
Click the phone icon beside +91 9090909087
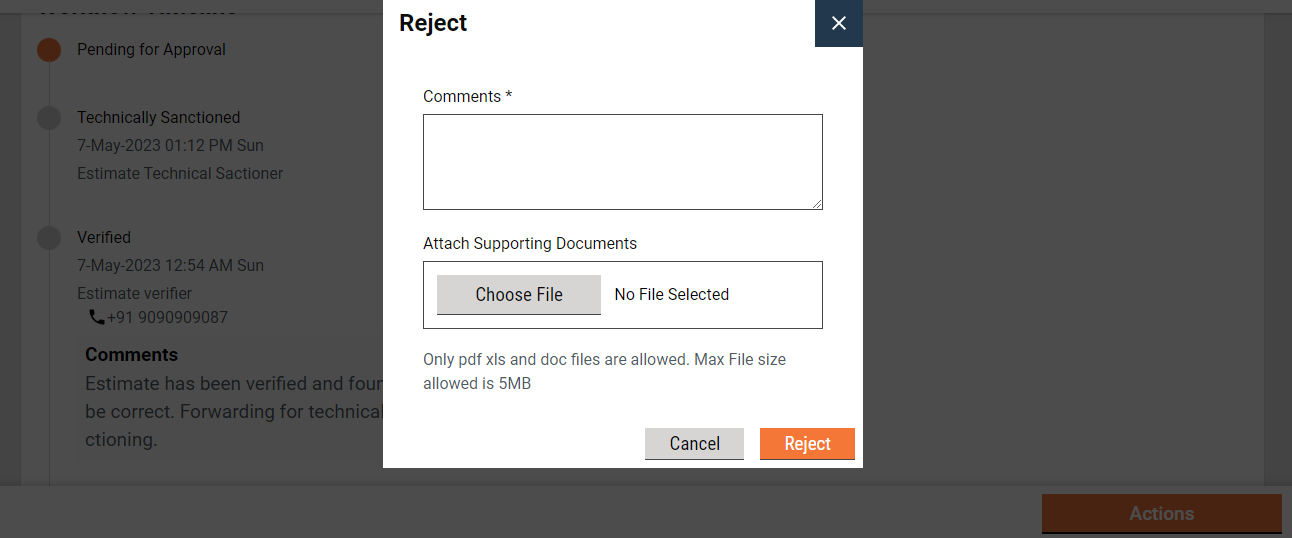[97, 317]
